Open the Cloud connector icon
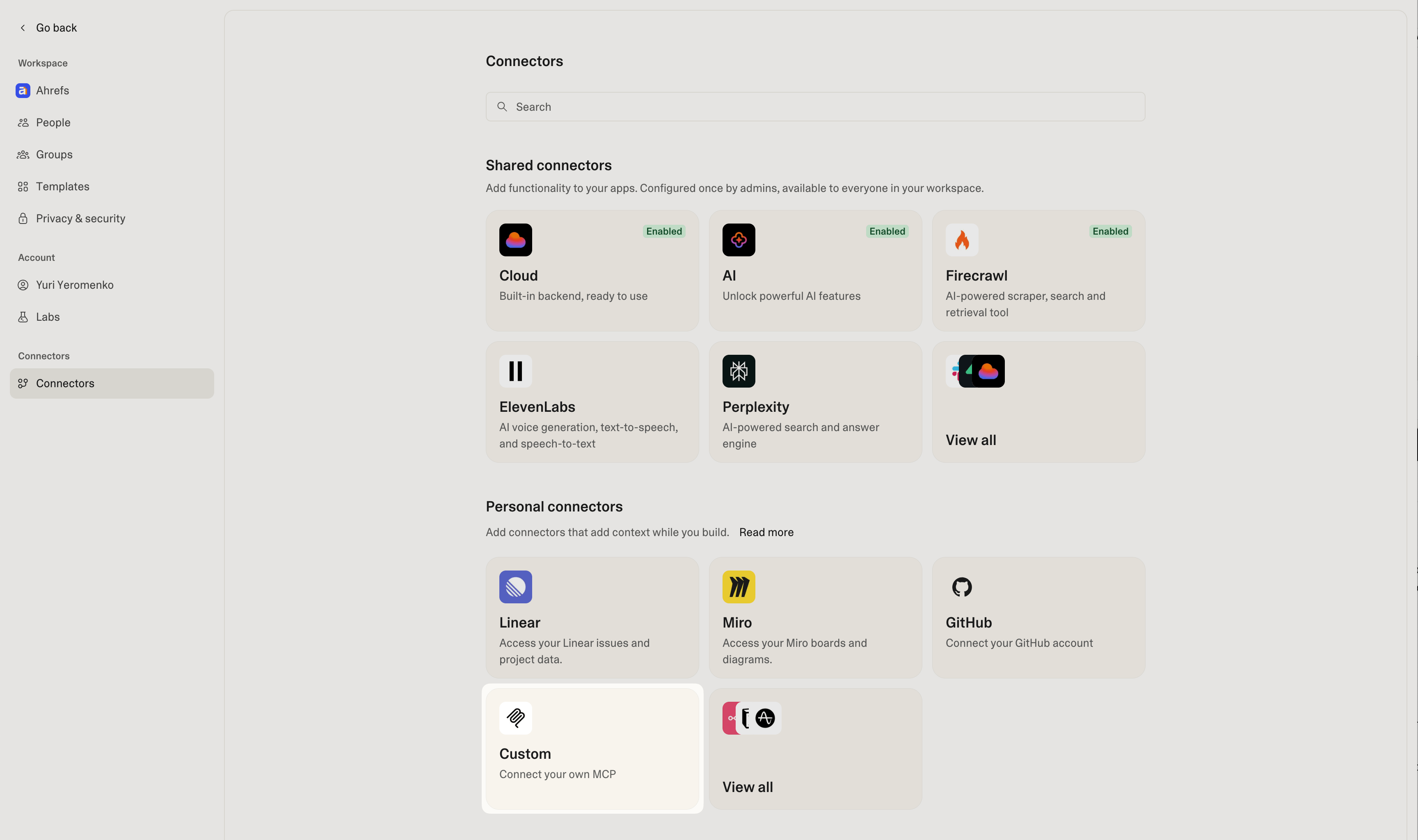1418x840 pixels. [515, 240]
